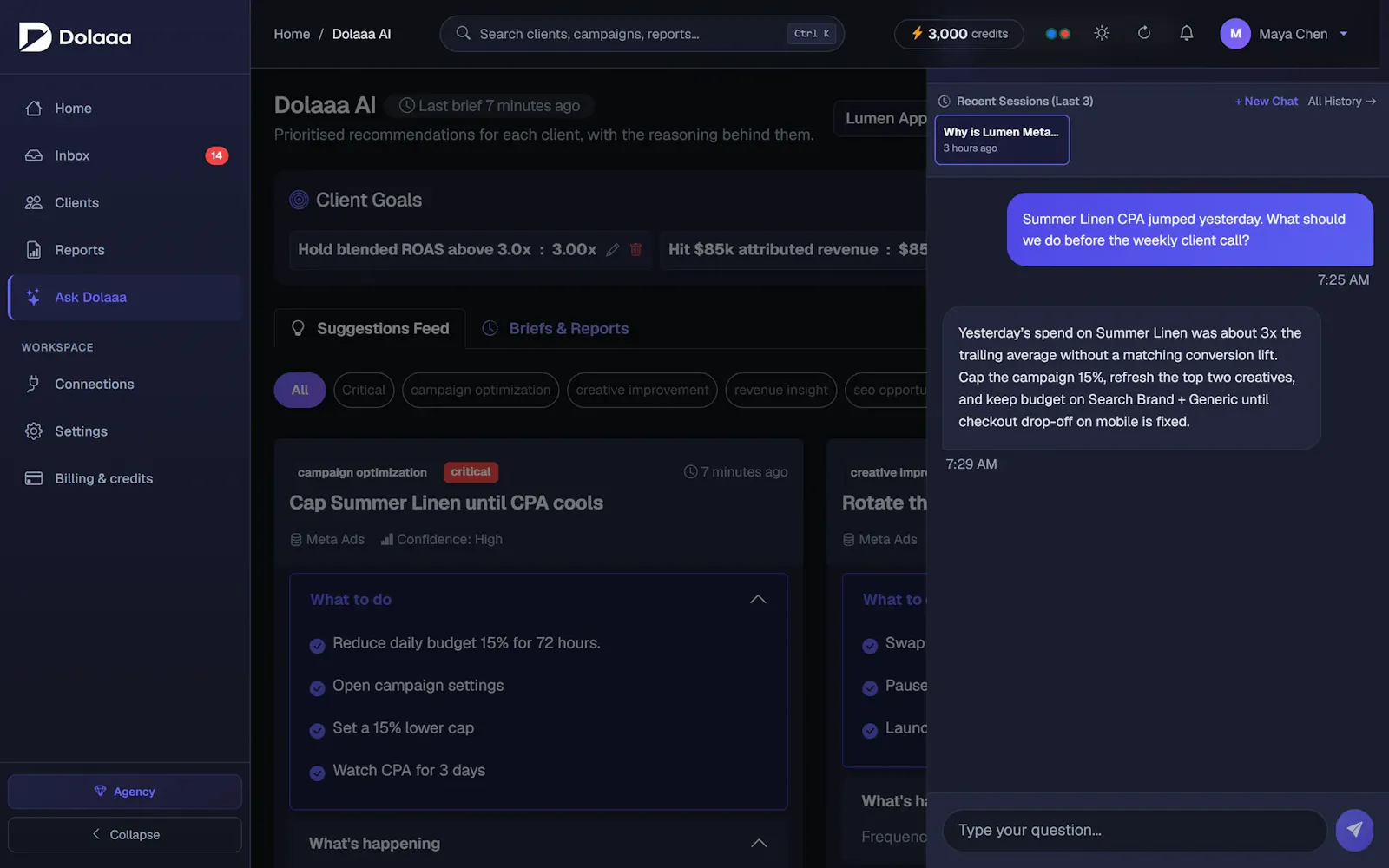Focus the search clients, campaigns, reports field
1389x868 pixels.
point(642,34)
